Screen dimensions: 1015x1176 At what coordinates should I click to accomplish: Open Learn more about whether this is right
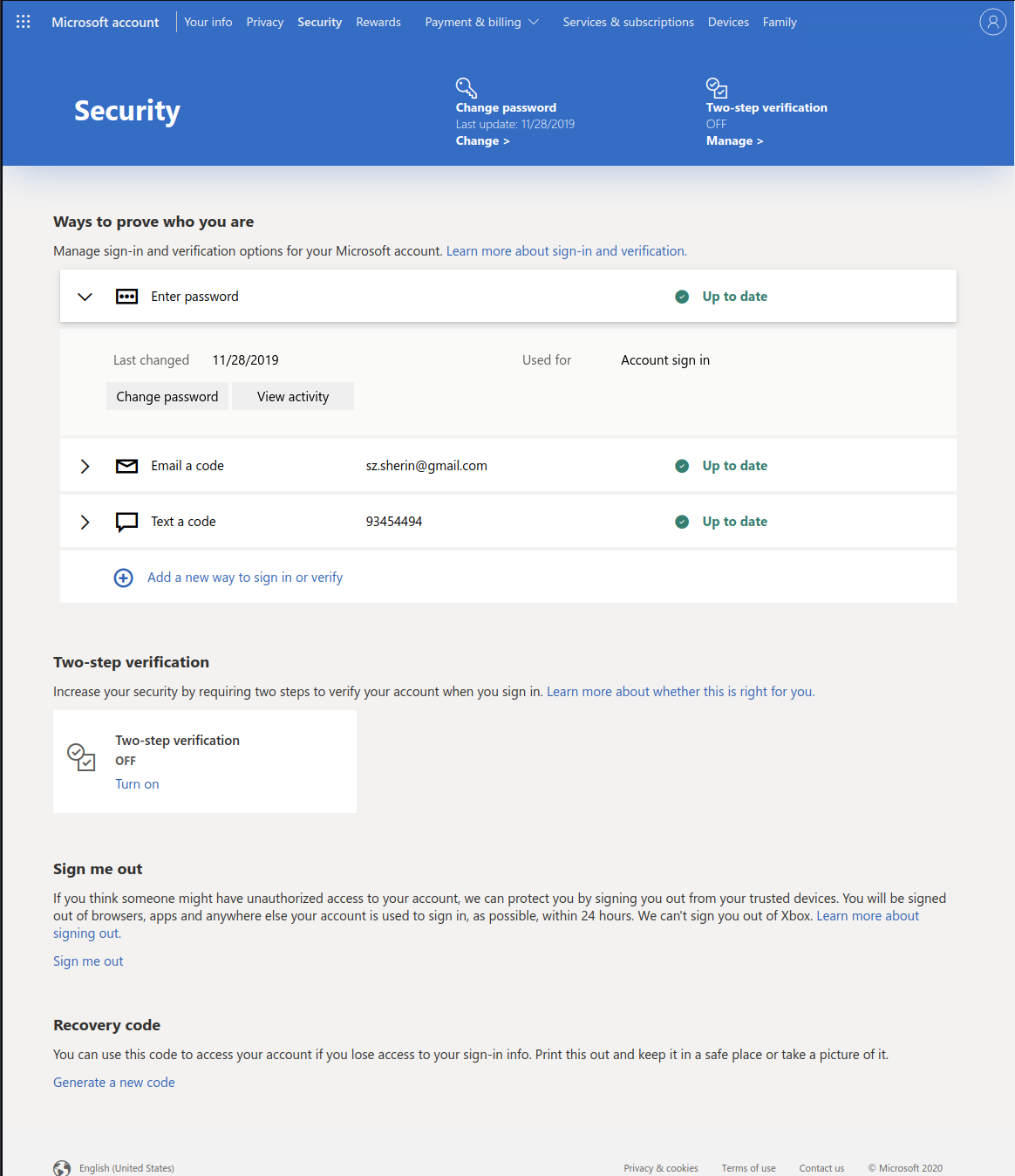(x=681, y=692)
